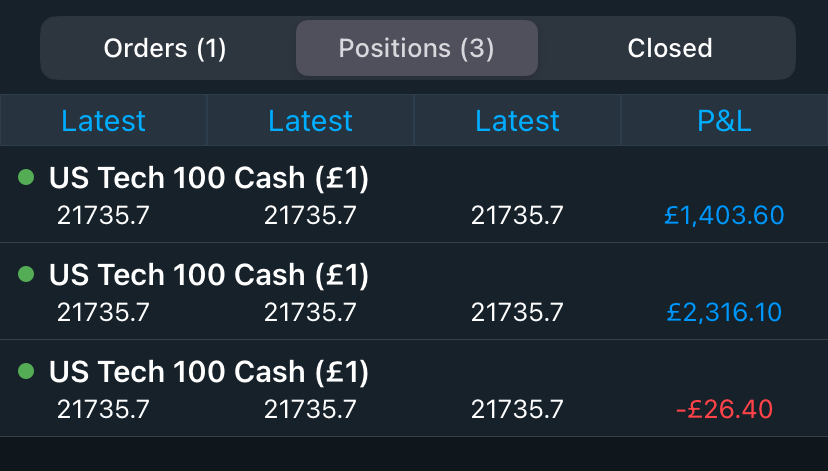Click green status dot of second position

tap(26, 274)
